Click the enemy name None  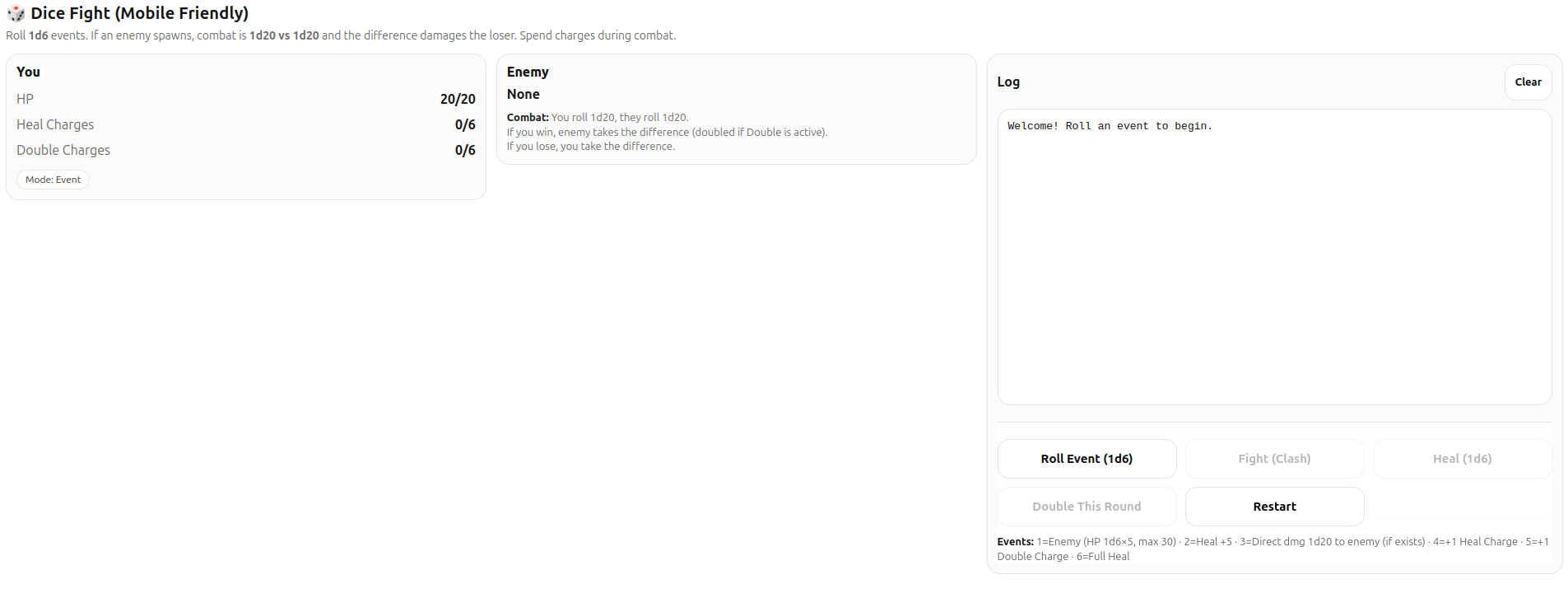(523, 94)
